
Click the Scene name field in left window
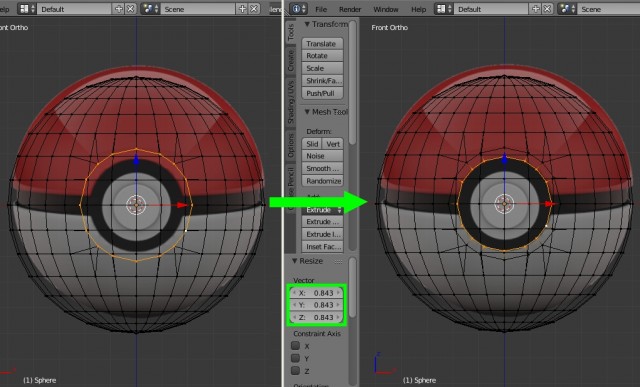tap(198, 9)
